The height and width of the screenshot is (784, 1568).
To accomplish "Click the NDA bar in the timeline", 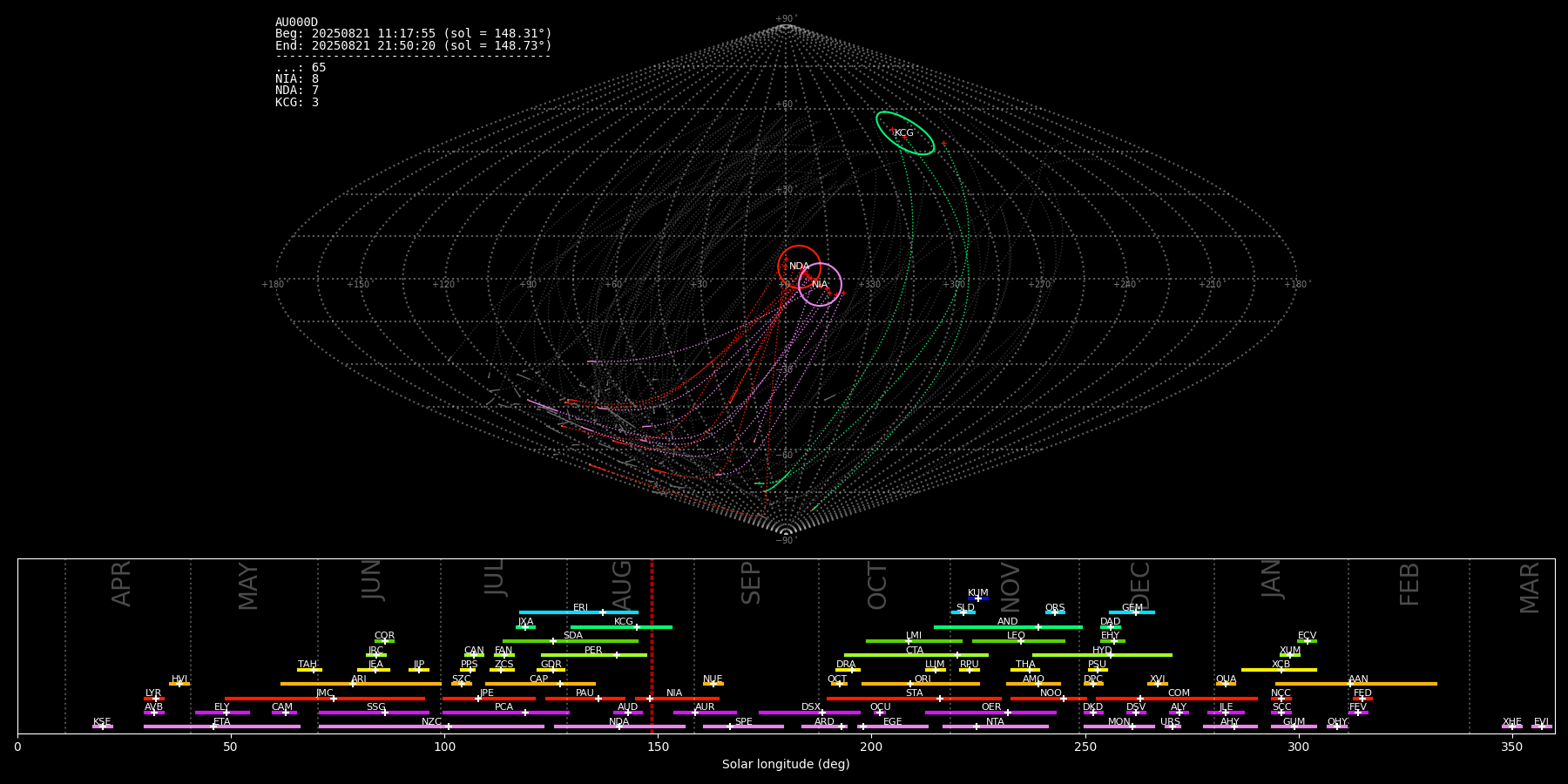I will [619, 727].
